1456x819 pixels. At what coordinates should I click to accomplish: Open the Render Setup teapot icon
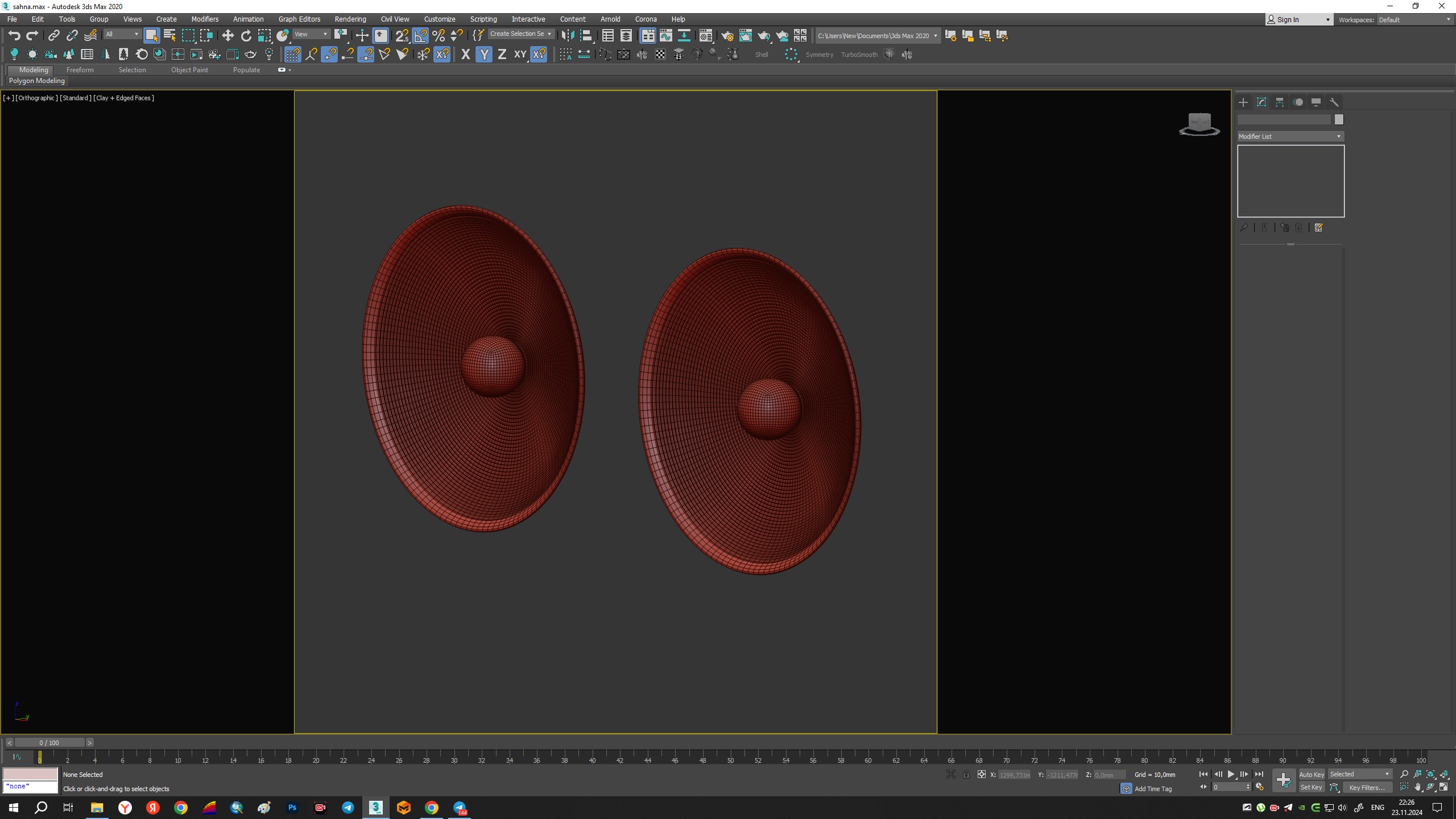(727, 36)
